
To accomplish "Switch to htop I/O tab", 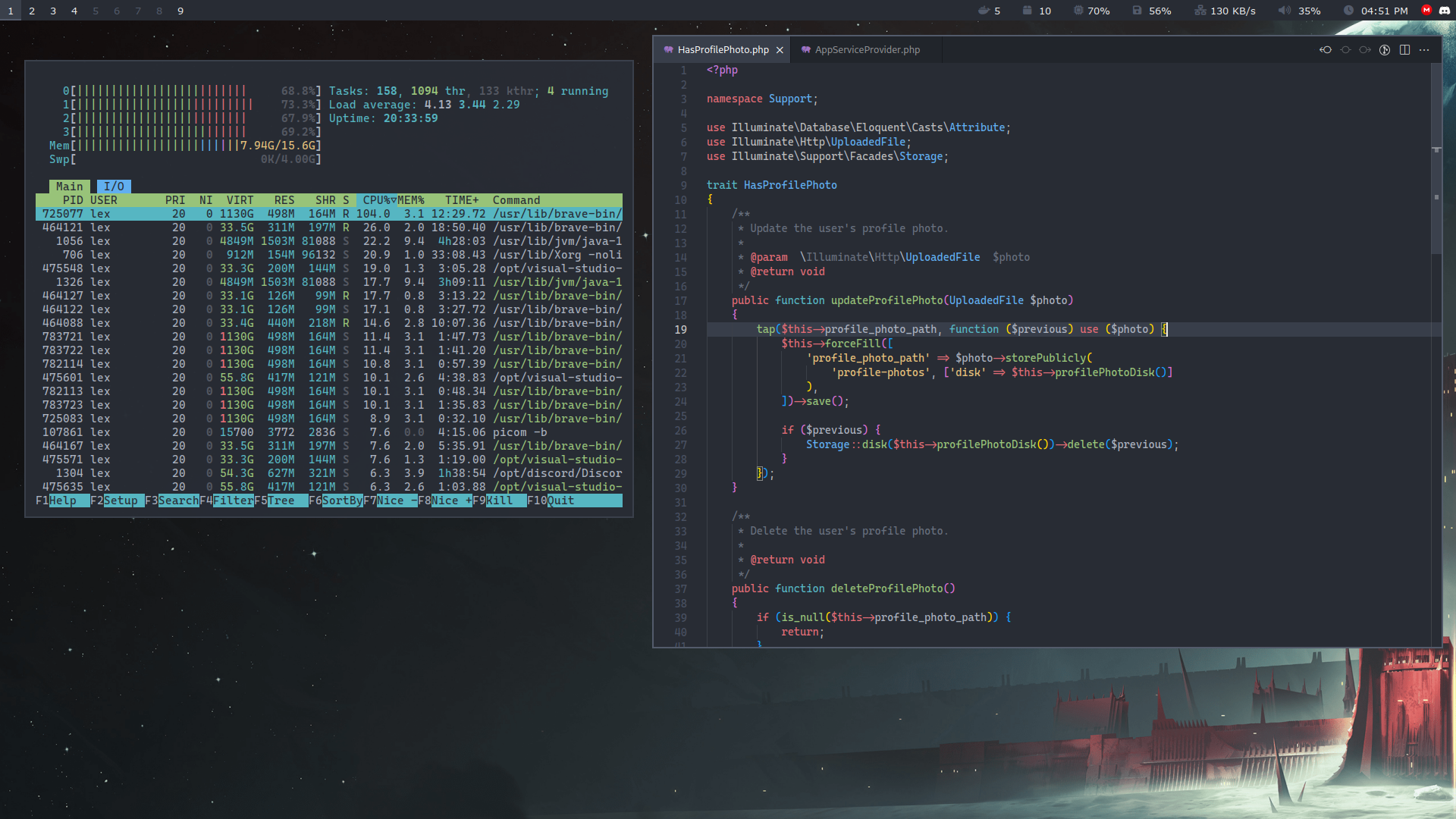I will pyautogui.click(x=114, y=187).
